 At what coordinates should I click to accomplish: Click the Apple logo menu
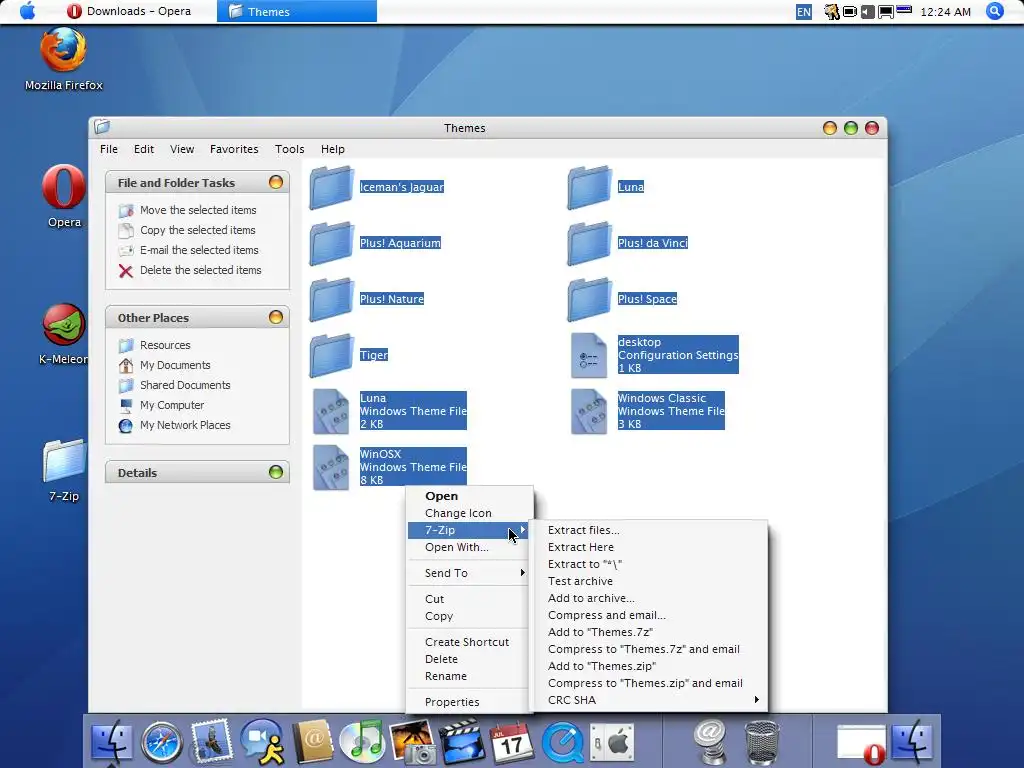click(x=27, y=11)
